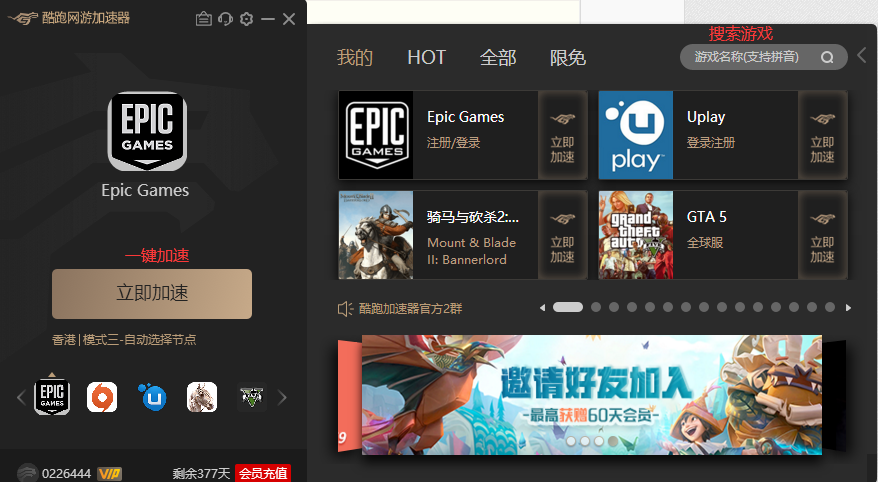Click the 全球服 text on GTA 5 card
This screenshot has width=878, height=482.
[x=705, y=242]
